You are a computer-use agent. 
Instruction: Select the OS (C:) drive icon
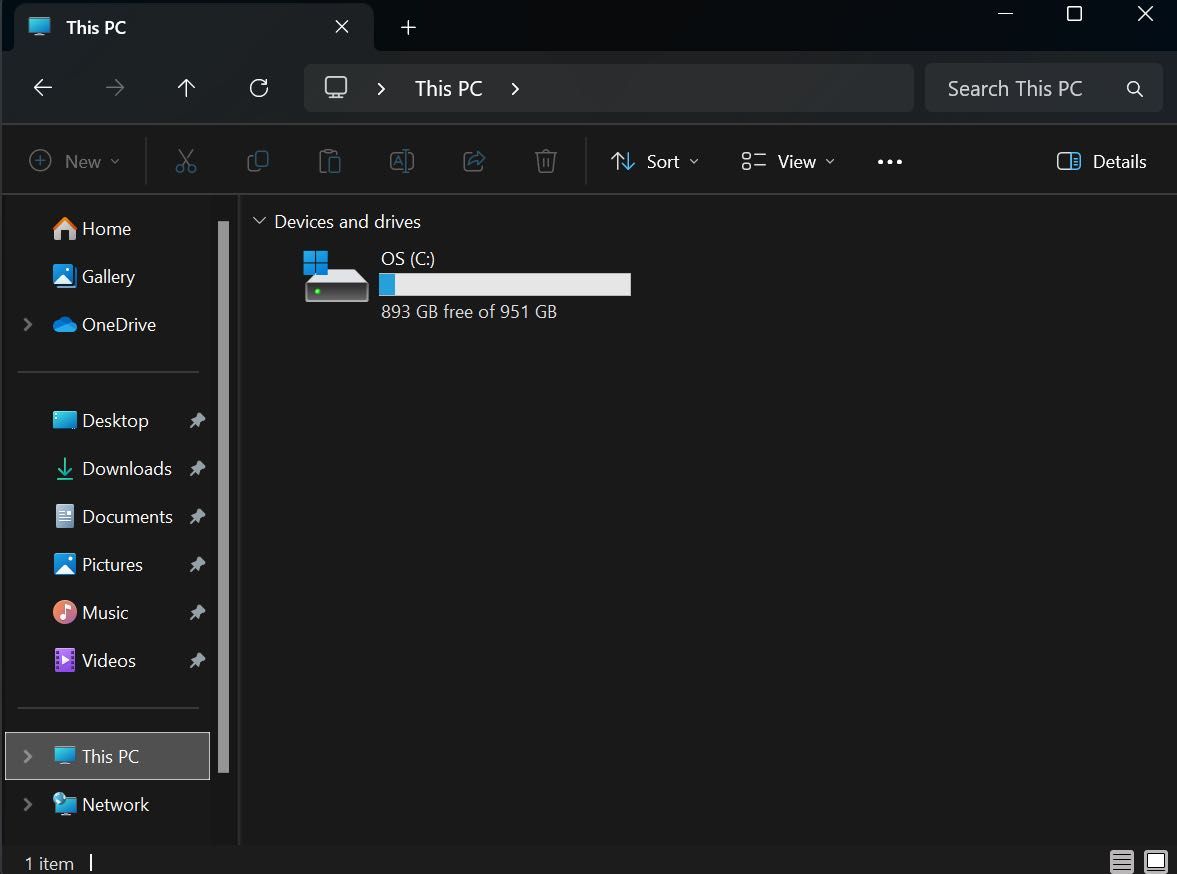click(336, 276)
